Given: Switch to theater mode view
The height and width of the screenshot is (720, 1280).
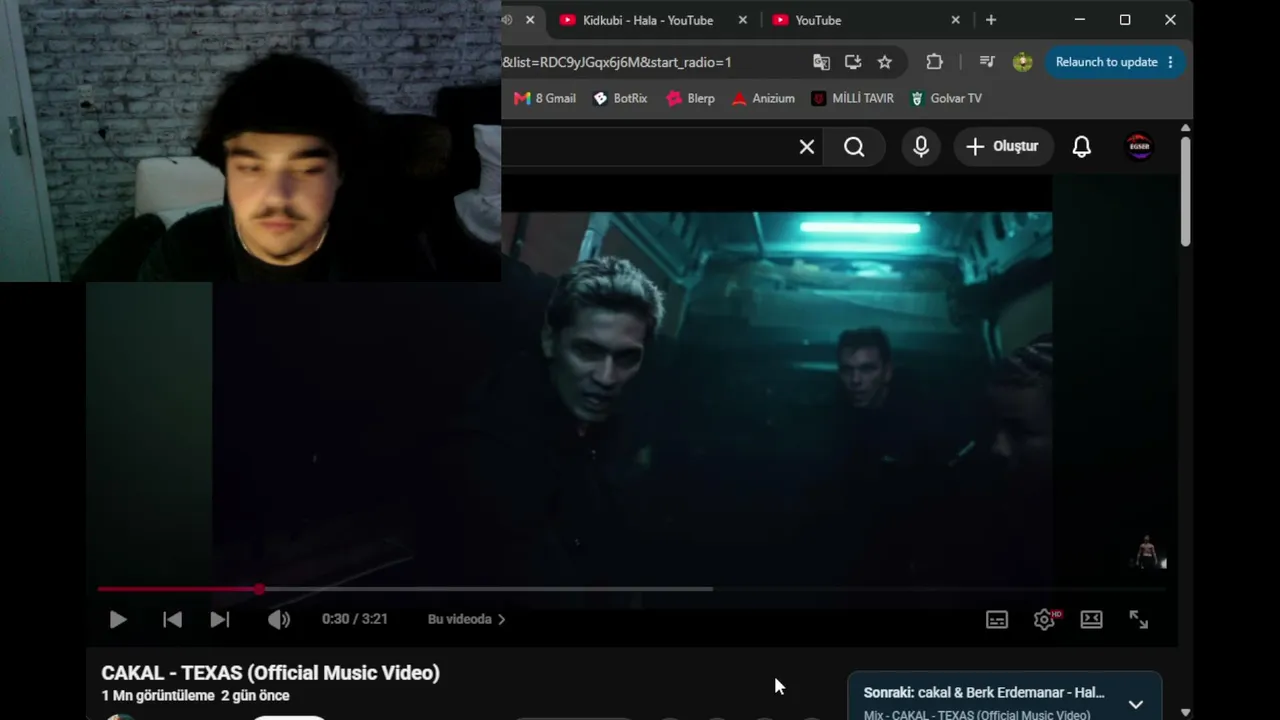Looking at the screenshot, I should (1092, 620).
